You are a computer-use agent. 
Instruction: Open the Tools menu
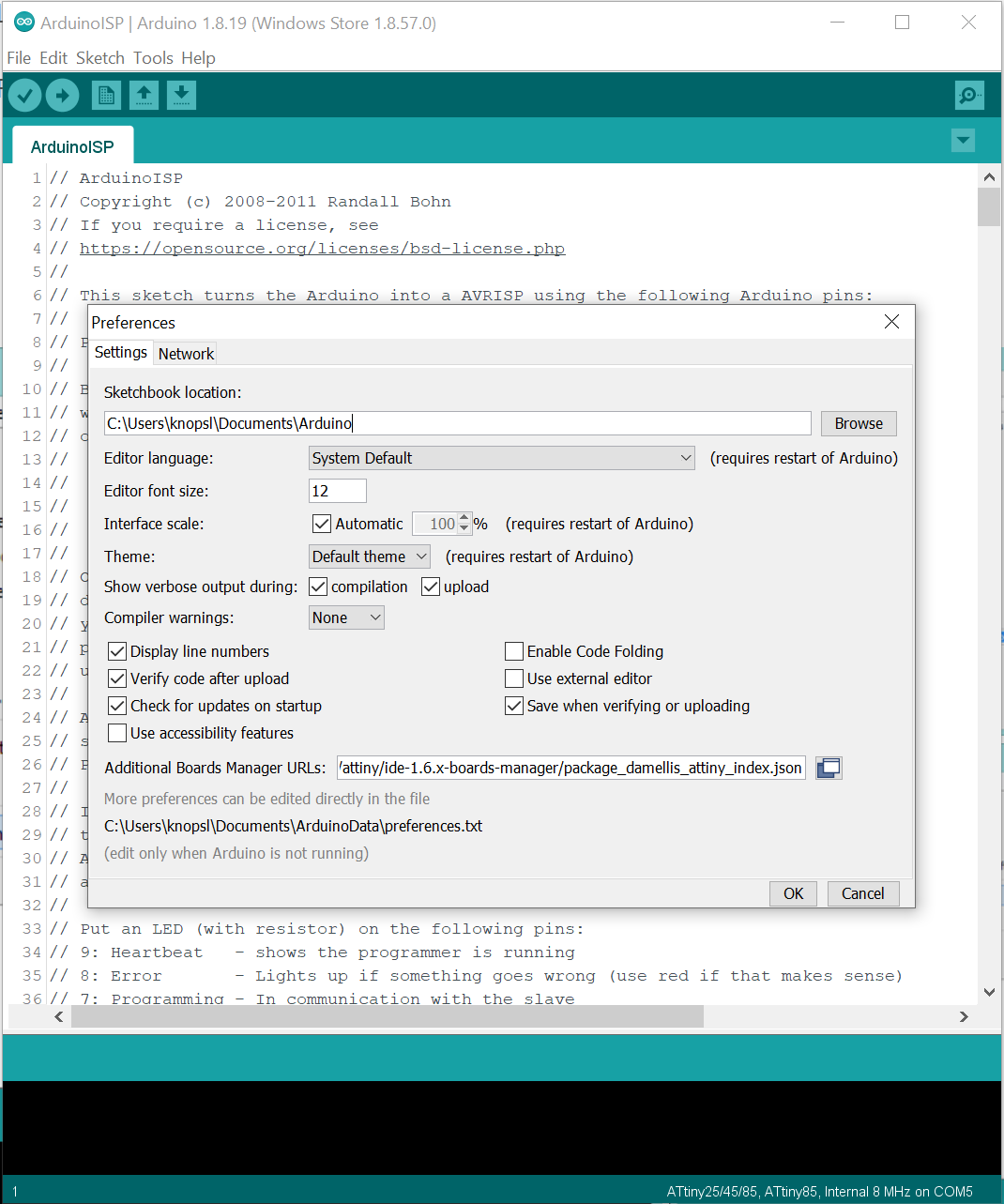point(153,58)
